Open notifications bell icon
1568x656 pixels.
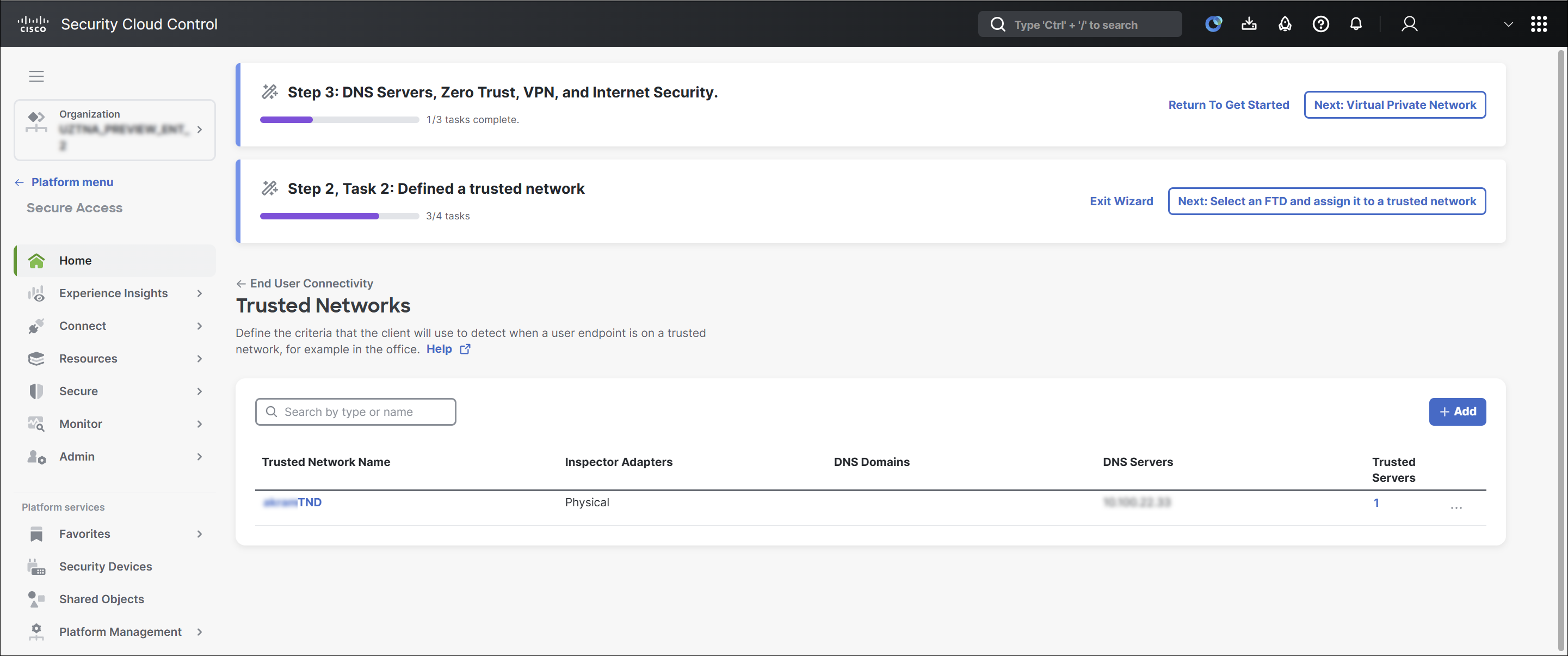(1356, 24)
